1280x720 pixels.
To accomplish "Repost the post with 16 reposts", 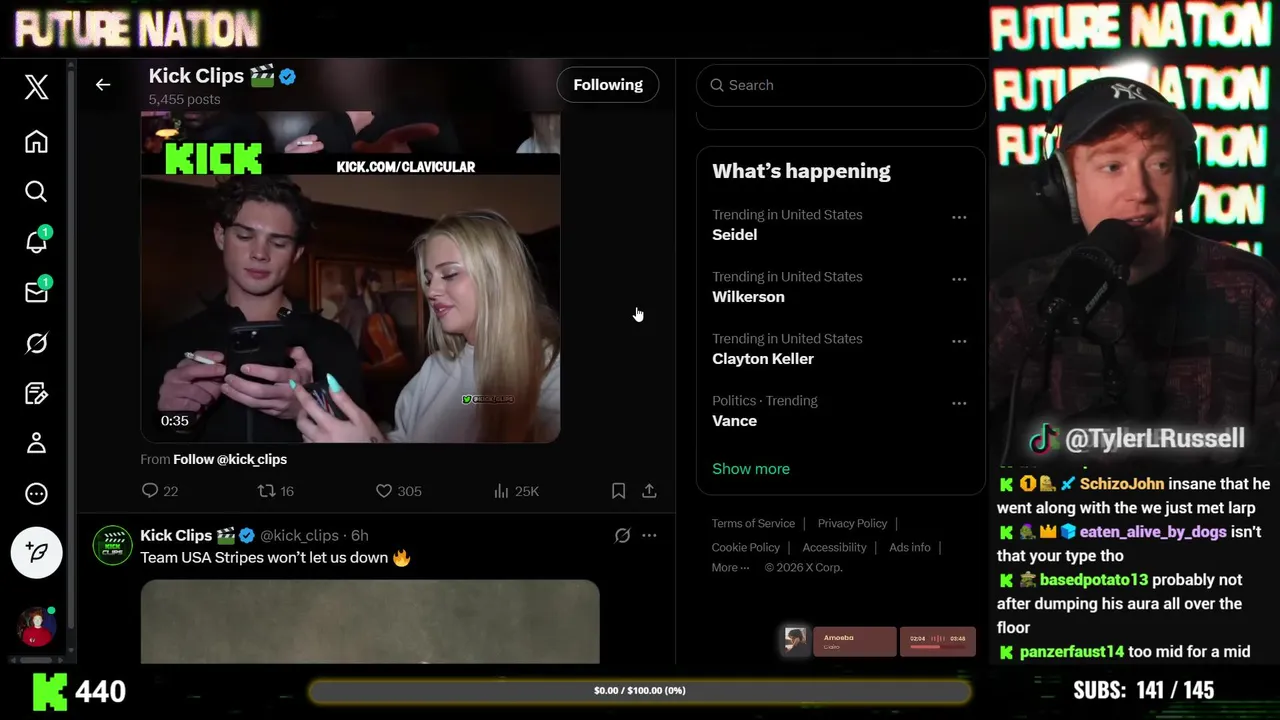I will coord(276,491).
